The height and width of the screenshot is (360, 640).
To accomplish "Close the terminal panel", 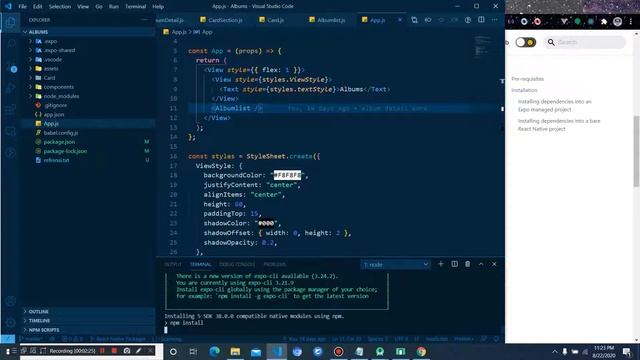I will click(x=494, y=264).
